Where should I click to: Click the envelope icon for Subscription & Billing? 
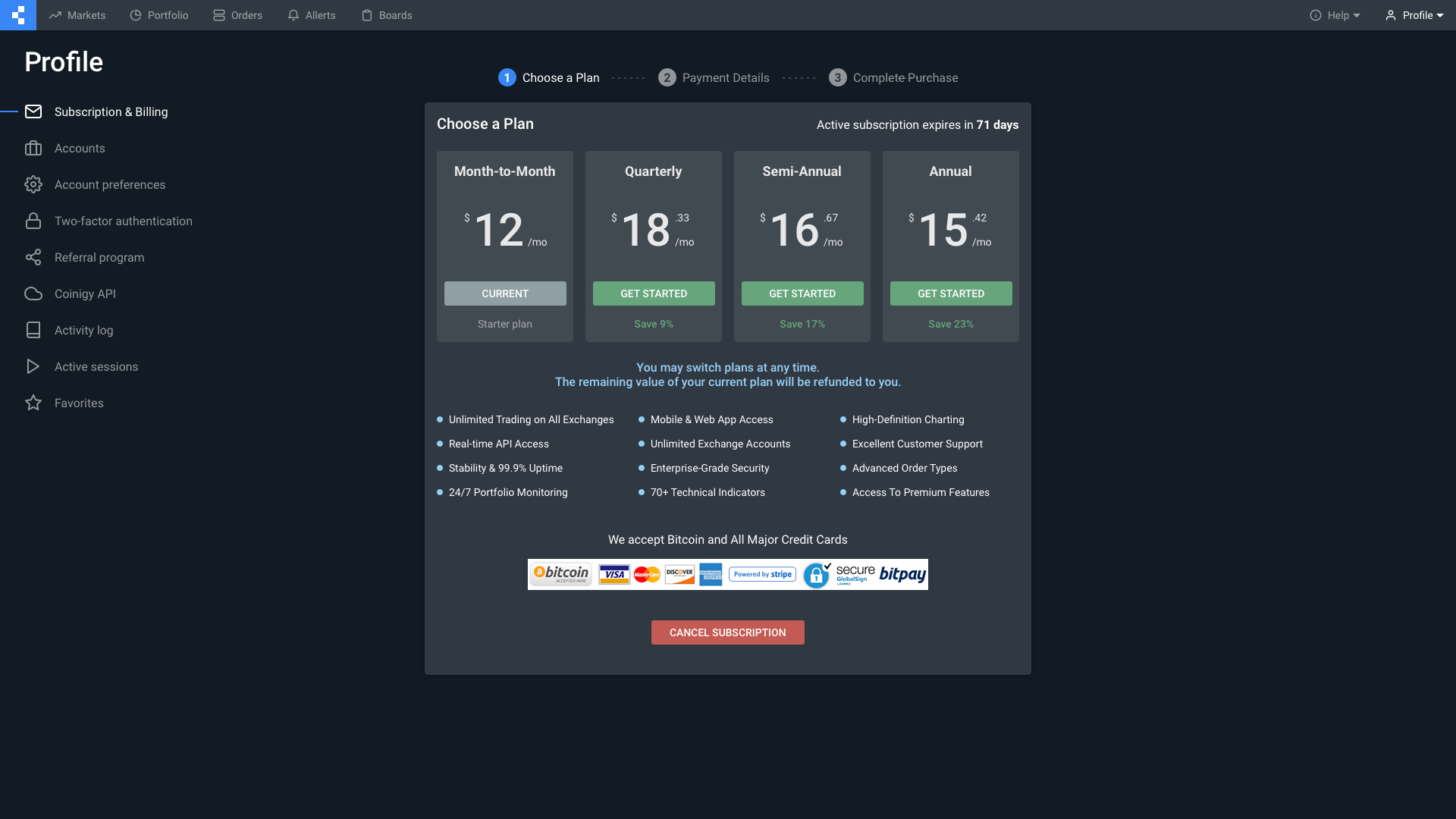33,111
